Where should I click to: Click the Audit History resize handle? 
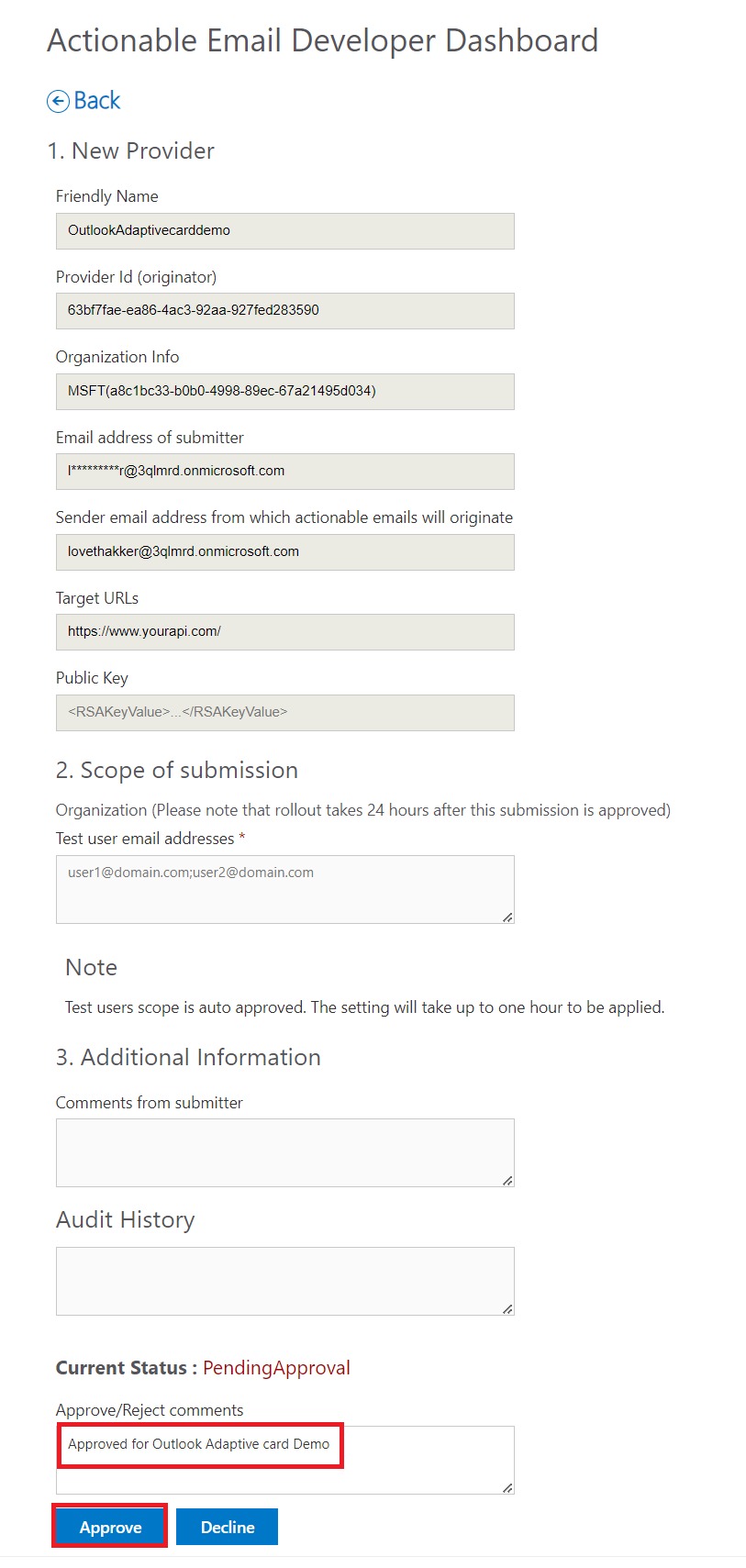[507, 1308]
